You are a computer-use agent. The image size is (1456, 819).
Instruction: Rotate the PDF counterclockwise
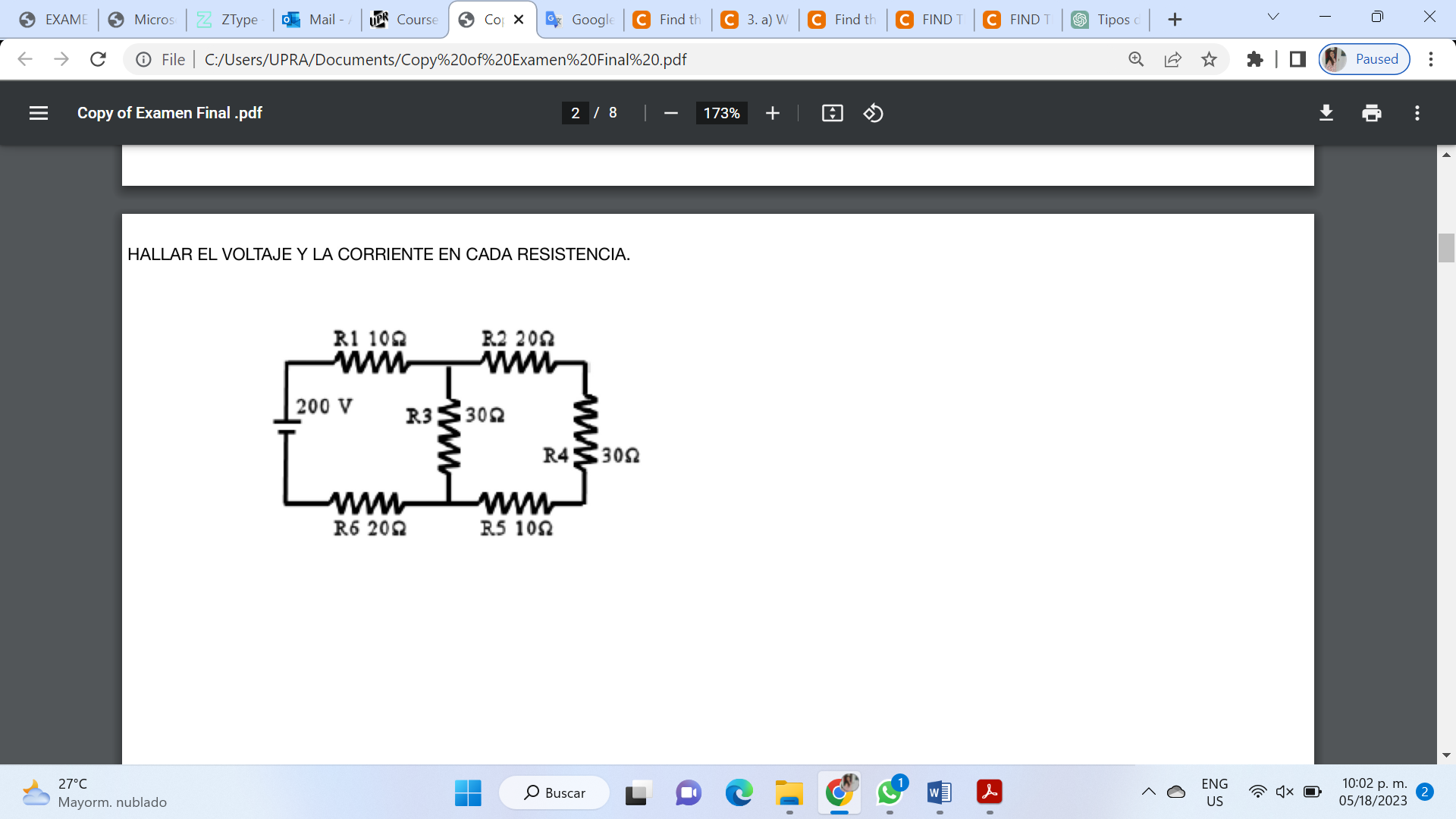point(874,113)
